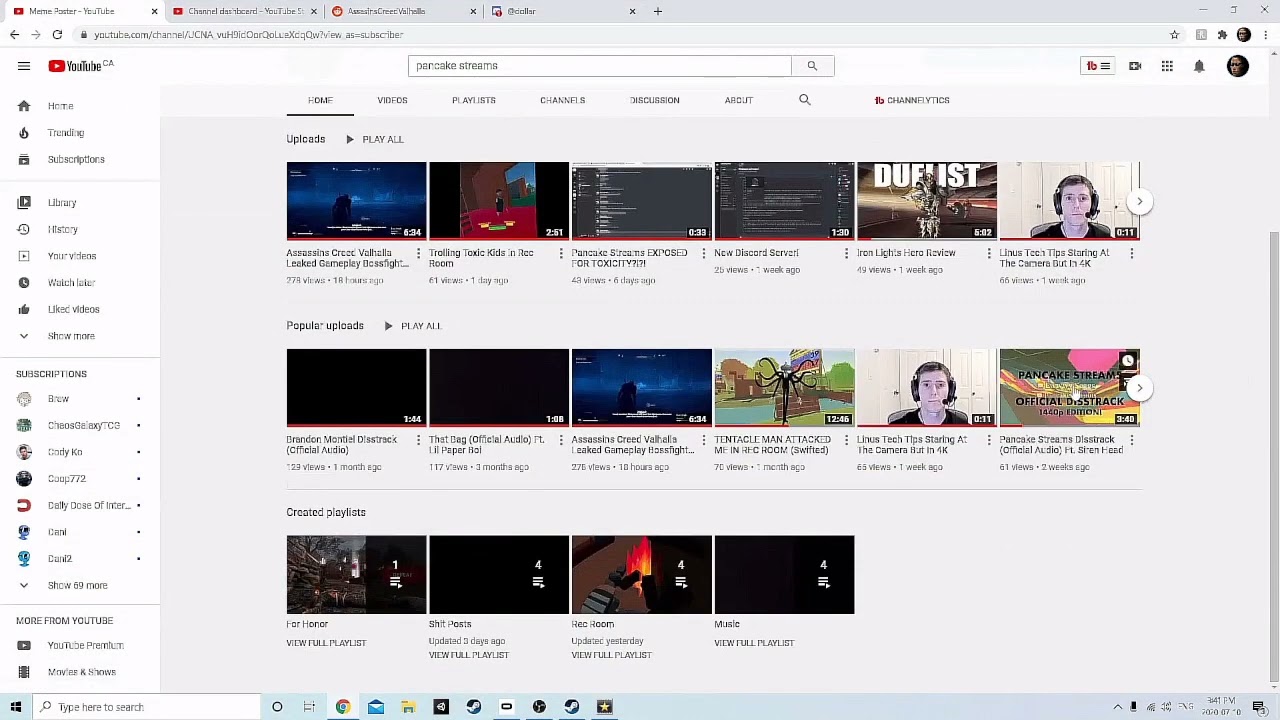
Task: Switch to the Channels tab
Action: [x=562, y=100]
